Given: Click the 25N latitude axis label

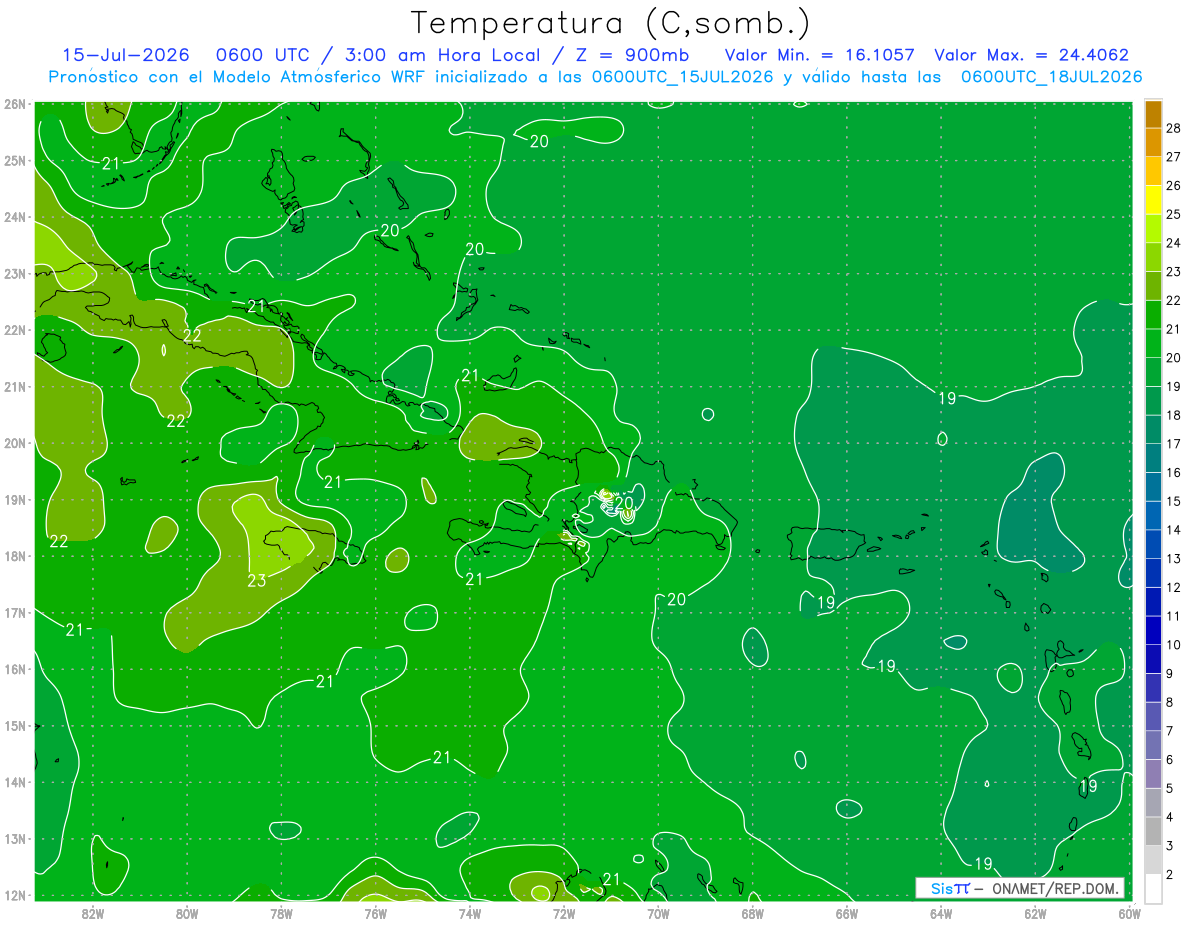Looking at the screenshot, I should 14,160.
